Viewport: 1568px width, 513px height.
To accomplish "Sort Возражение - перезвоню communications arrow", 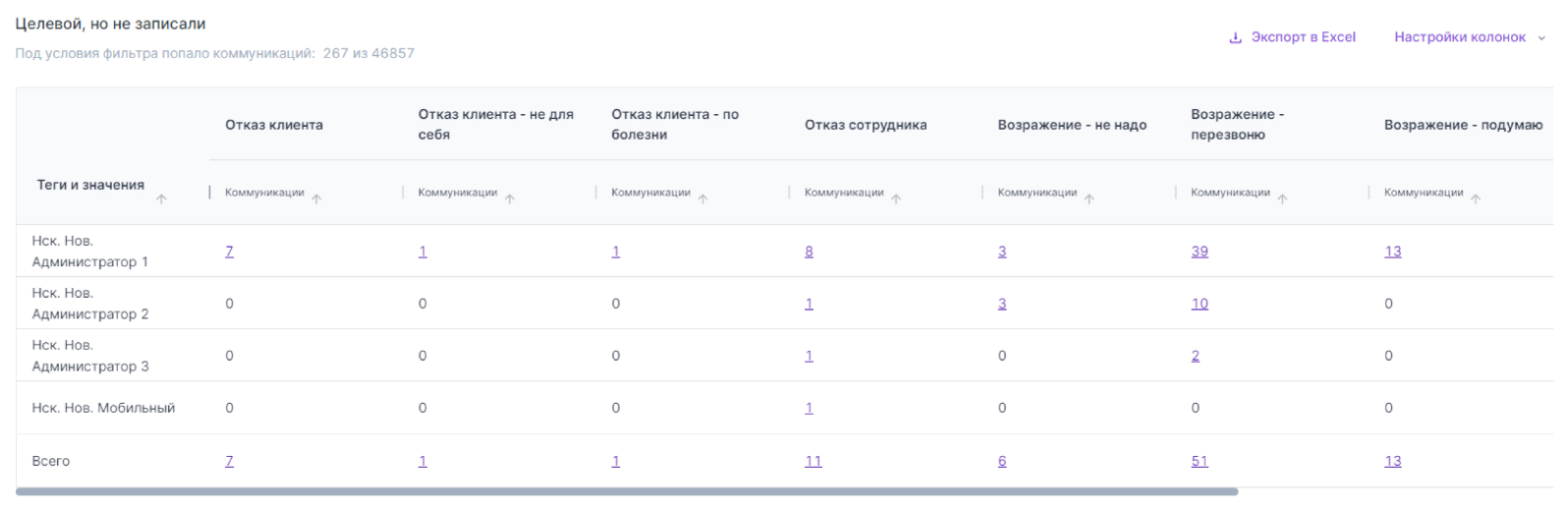I will point(1282,199).
